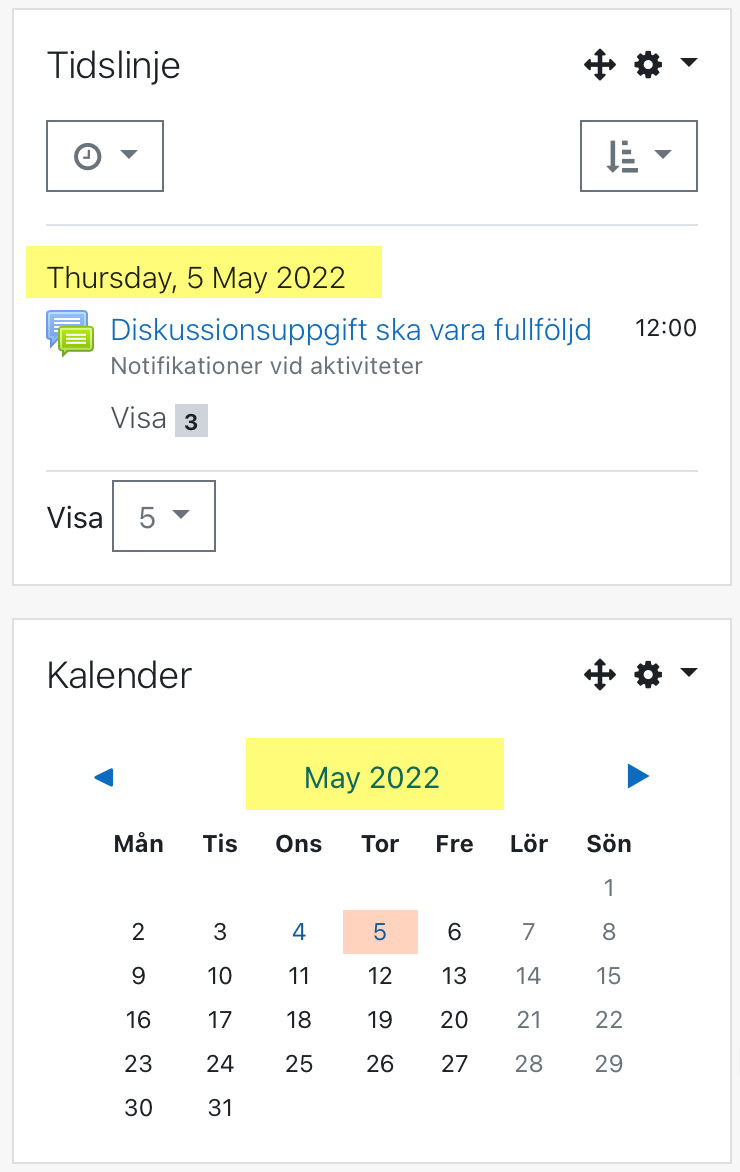Click day 12 in the calendar
This screenshot has width=740, height=1172.
click(380, 975)
